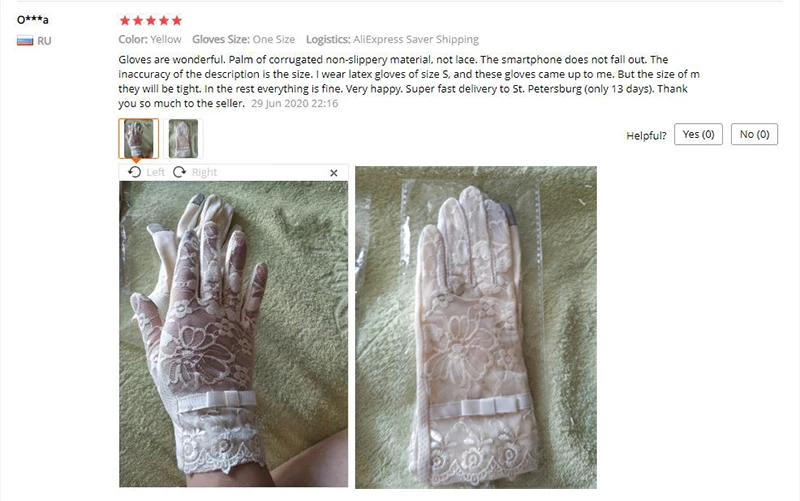Click the packaged glove photo
The image size is (800, 501).
click(476, 328)
